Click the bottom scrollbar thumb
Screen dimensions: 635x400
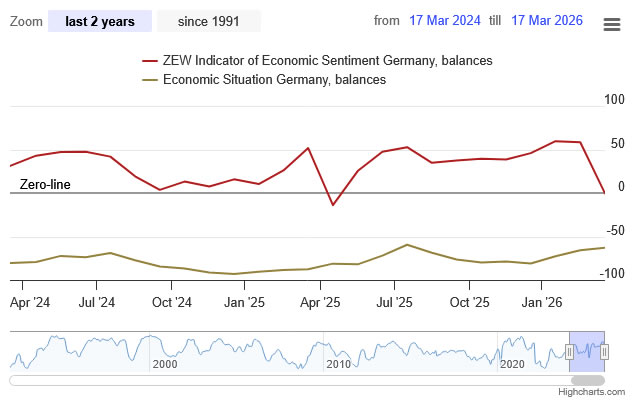(x=587, y=380)
